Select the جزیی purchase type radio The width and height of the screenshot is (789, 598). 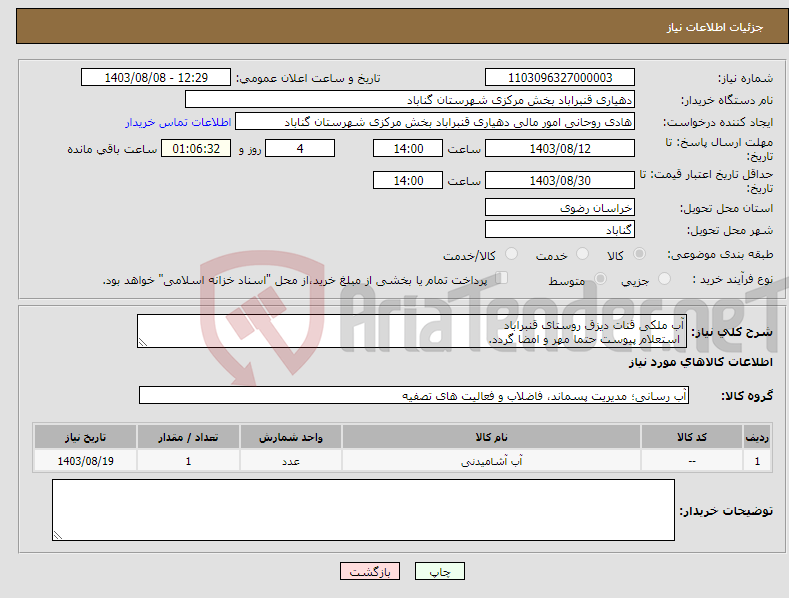click(x=664, y=279)
